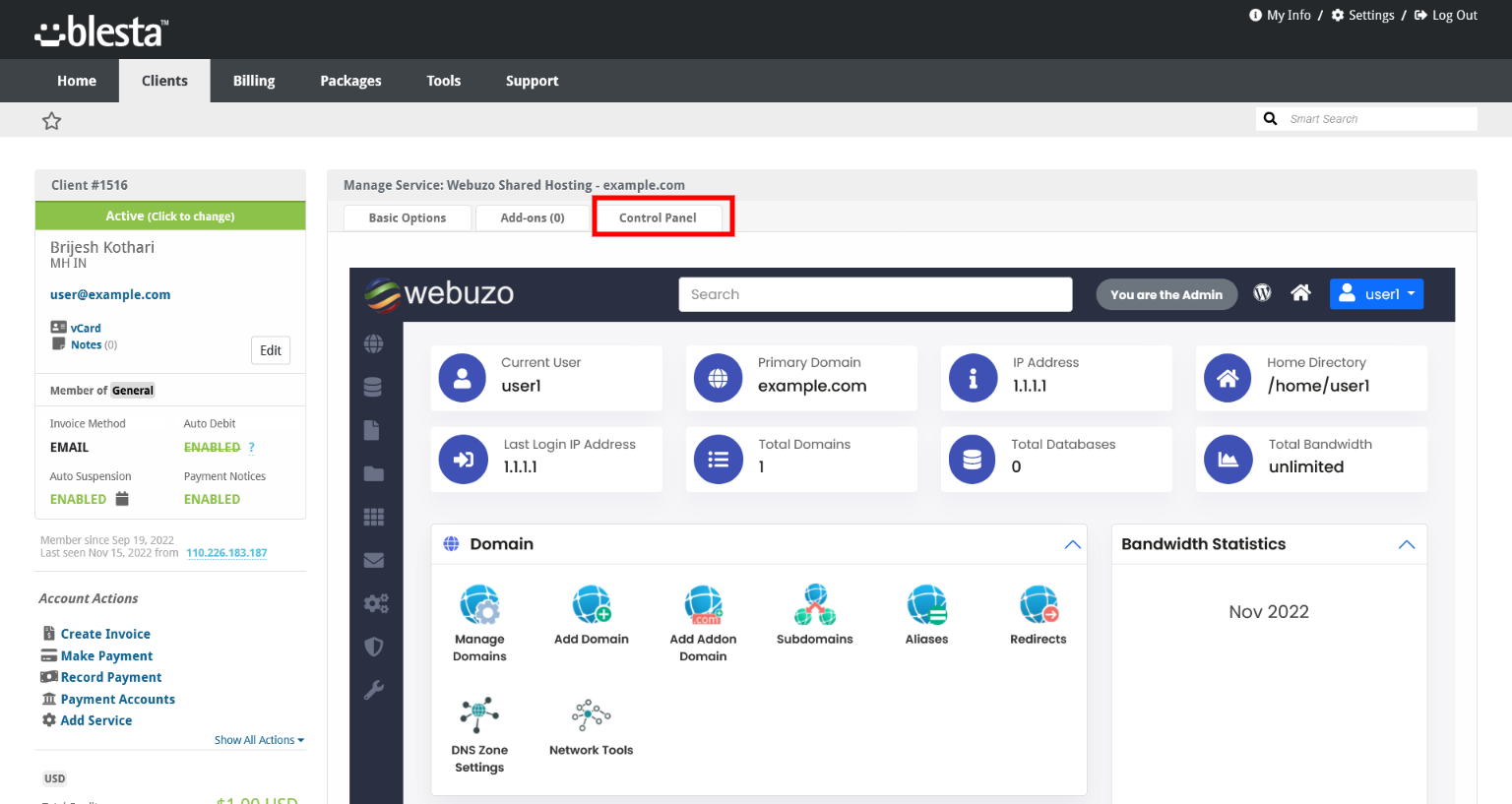
Task: Toggle Auto Debit ENABLED setting
Action: coord(212,448)
